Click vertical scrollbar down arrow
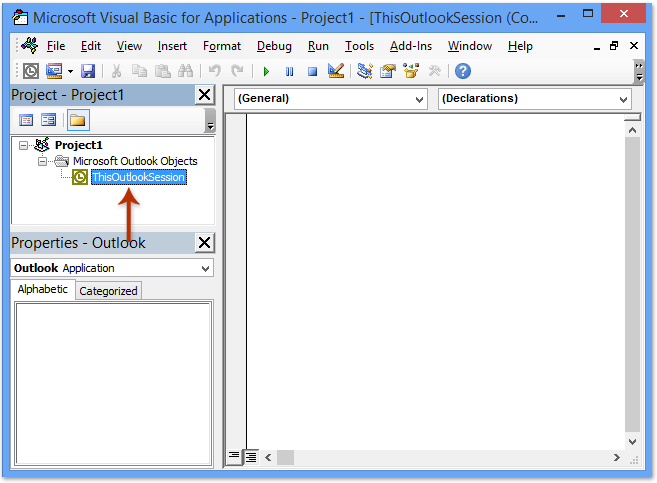 click(x=632, y=442)
